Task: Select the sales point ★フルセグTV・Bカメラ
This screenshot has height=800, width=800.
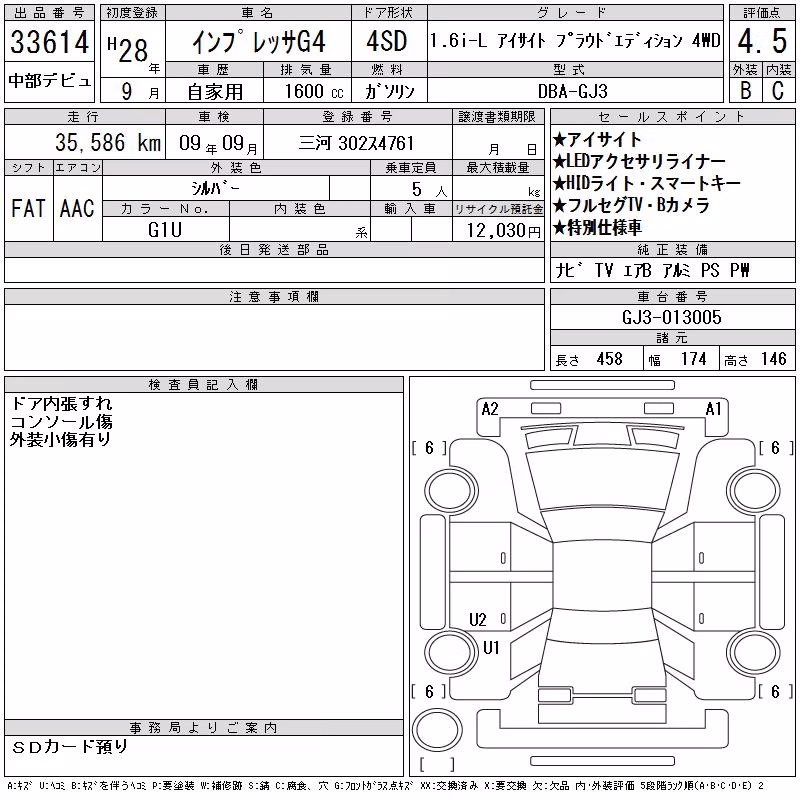Action: pos(632,205)
